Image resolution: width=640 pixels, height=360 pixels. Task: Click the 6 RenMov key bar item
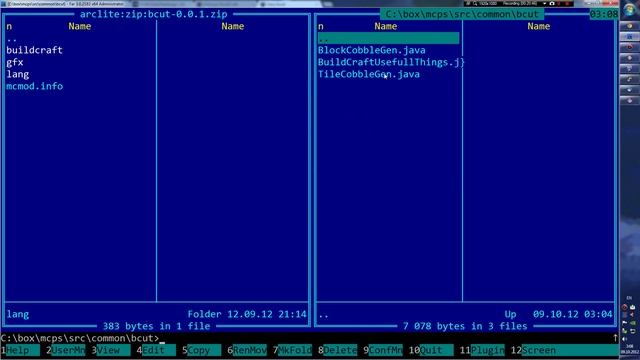247,350
